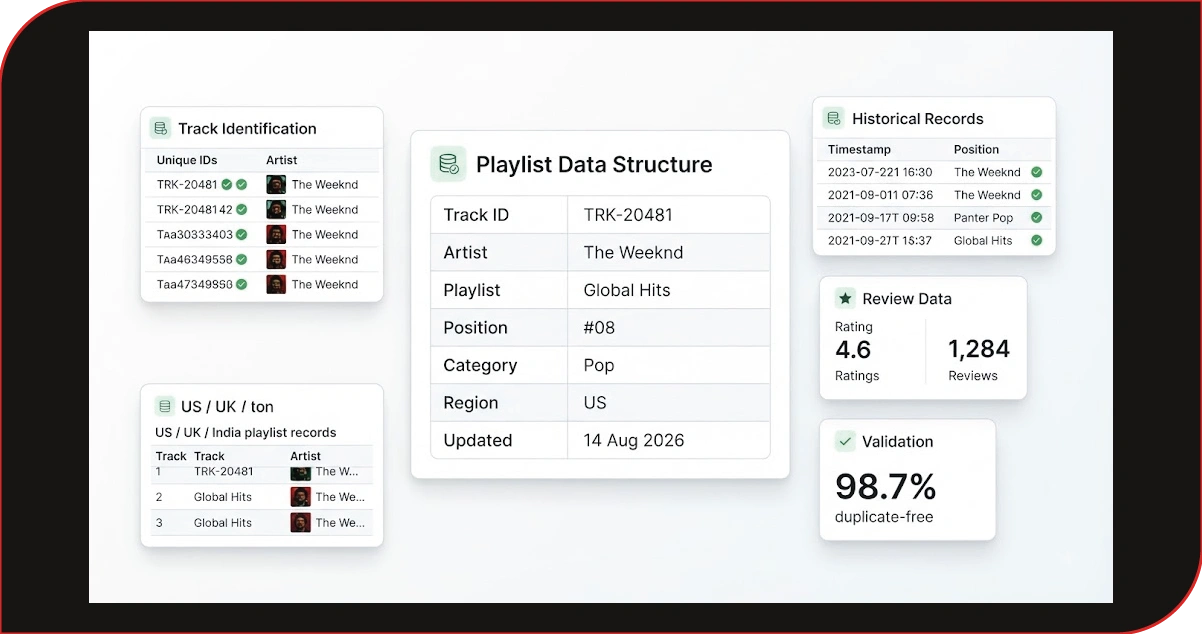The height and width of the screenshot is (634, 1202).
Task: Click Global Hits in playlist records row 2
Action: tap(223, 497)
